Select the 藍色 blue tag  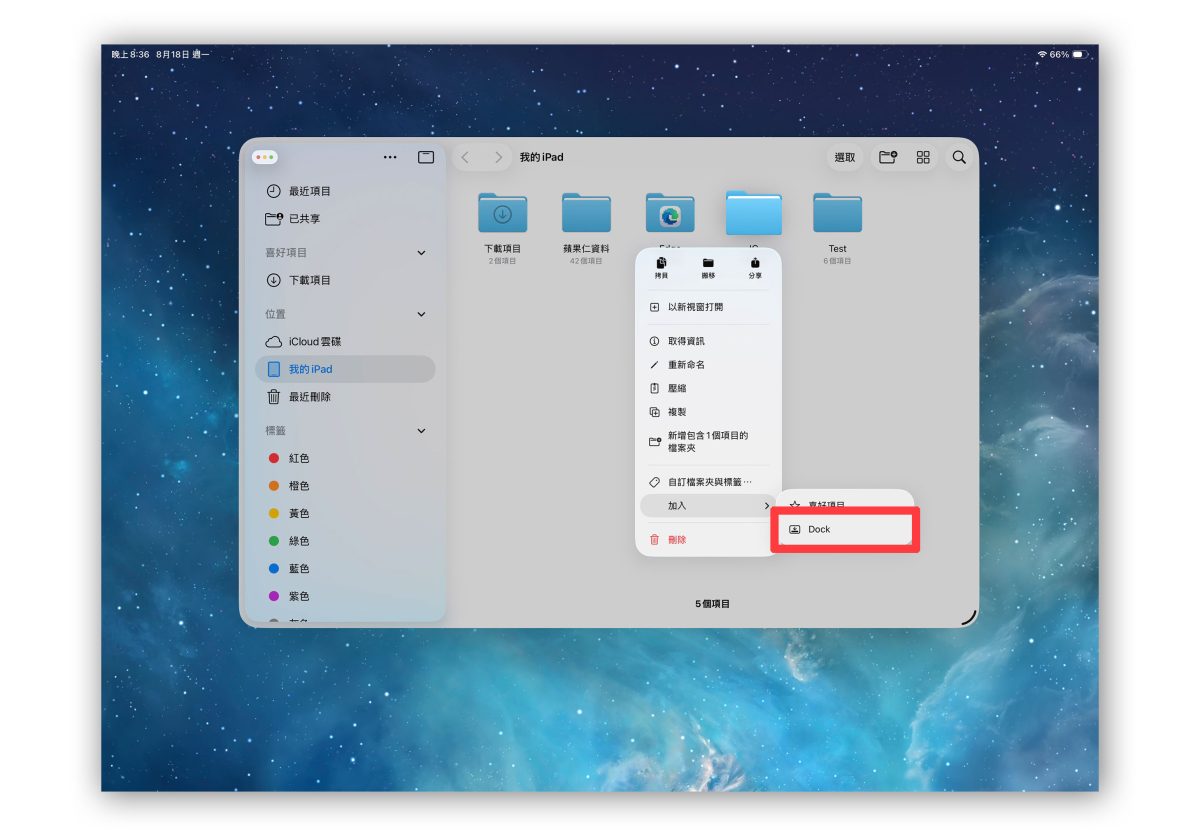345,568
